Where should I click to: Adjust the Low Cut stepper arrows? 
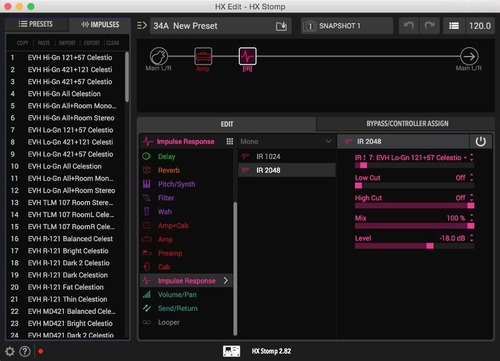[472, 178]
